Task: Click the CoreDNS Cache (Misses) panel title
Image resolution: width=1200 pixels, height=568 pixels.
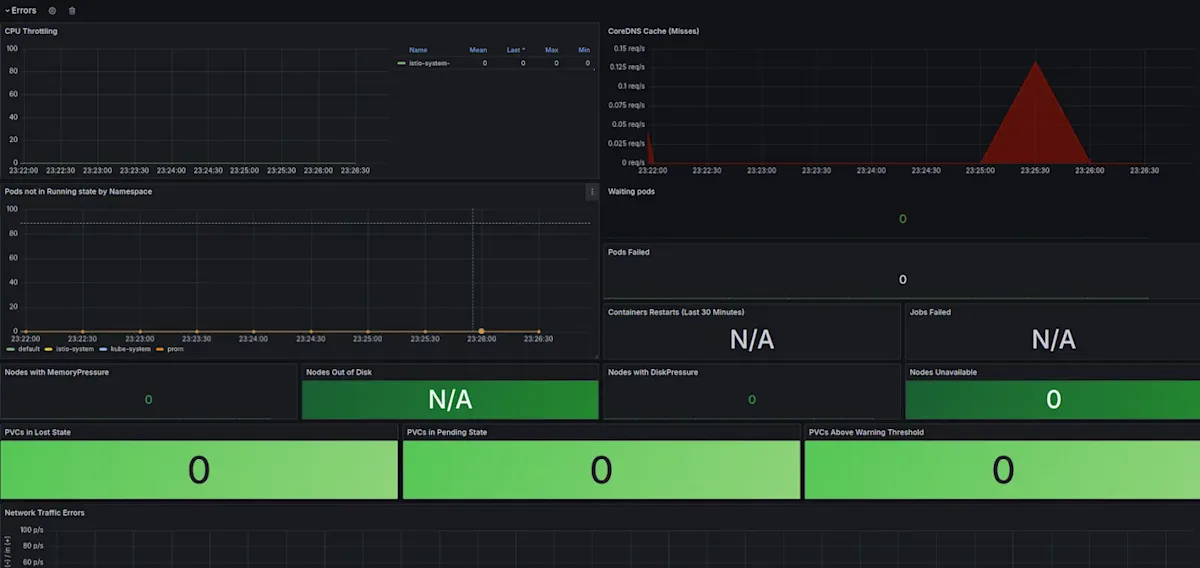Action: [653, 31]
